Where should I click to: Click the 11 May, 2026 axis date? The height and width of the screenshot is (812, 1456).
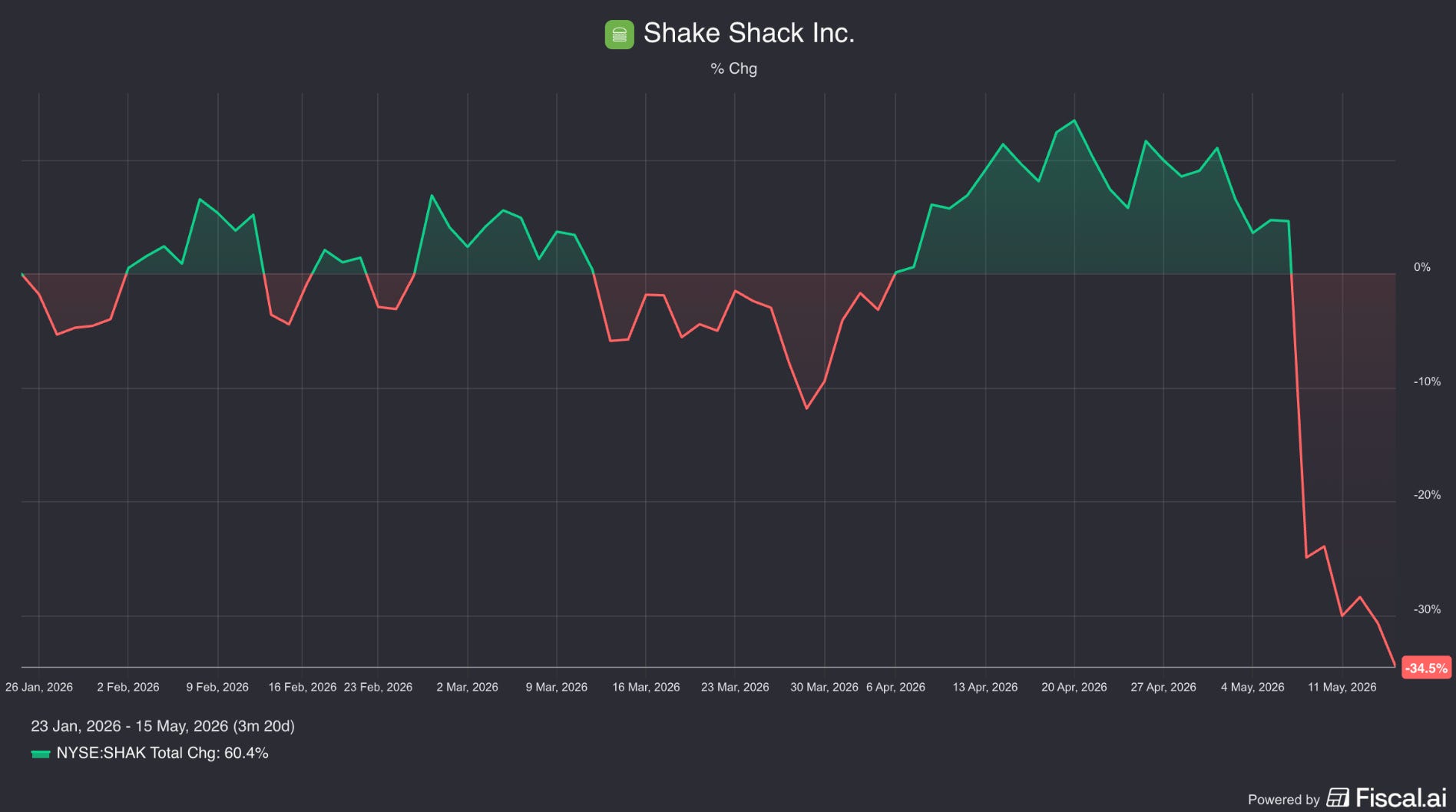pos(1342,687)
